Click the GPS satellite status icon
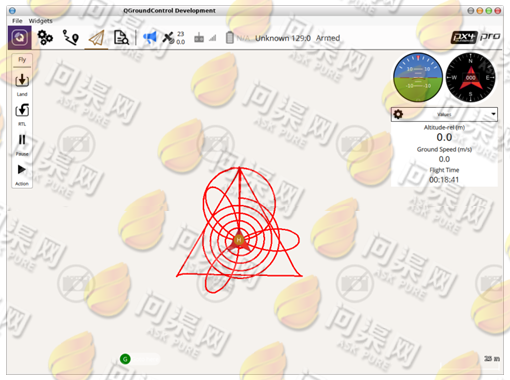Screen dimensions: 510x380 [x=169, y=38]
